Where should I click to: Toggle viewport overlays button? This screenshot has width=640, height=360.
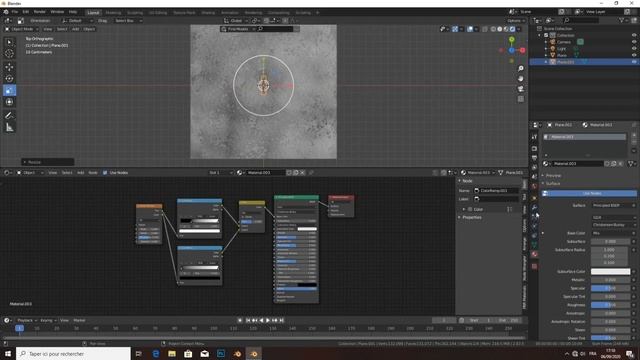pos(470,29)
